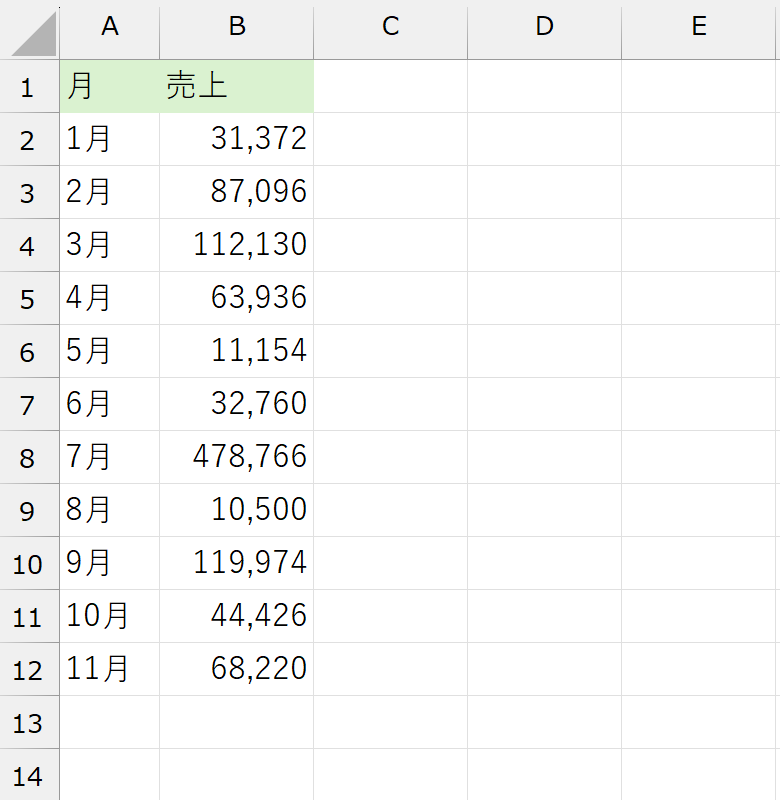This screenshot has height=800, width=780.
Task: Select row 1 header
Action: pyautogui.click(x=28, y=87)
